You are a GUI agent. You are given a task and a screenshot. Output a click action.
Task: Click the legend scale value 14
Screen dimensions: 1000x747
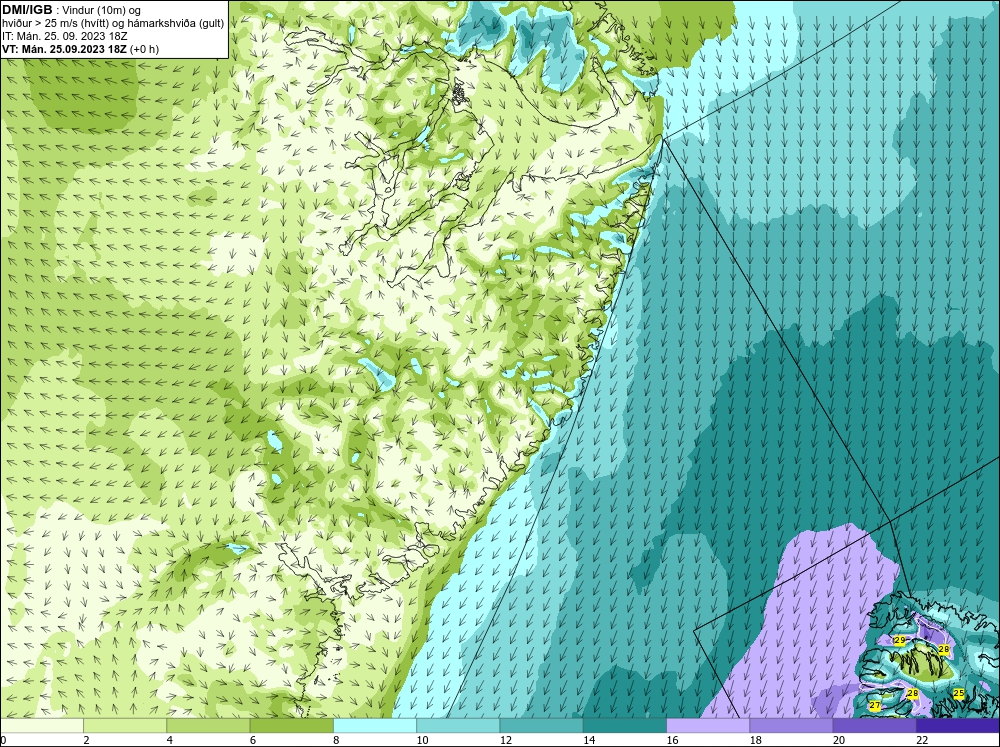click(x=589, y=740)
